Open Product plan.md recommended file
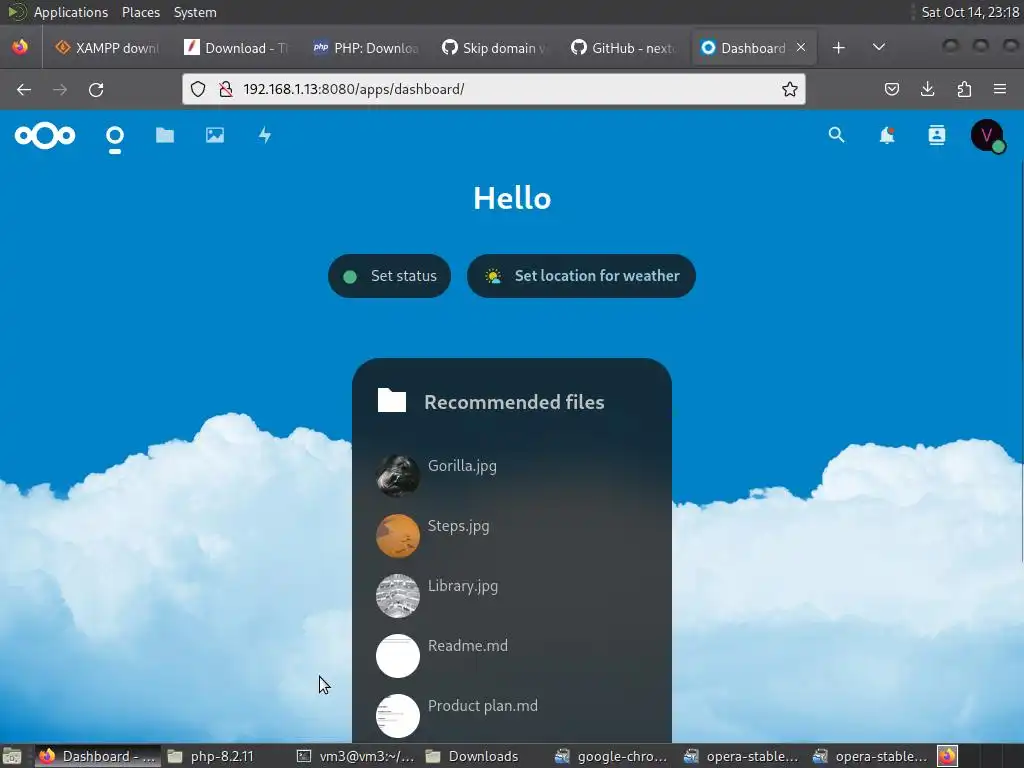1024x768 pixels. [x=512, y=716]
